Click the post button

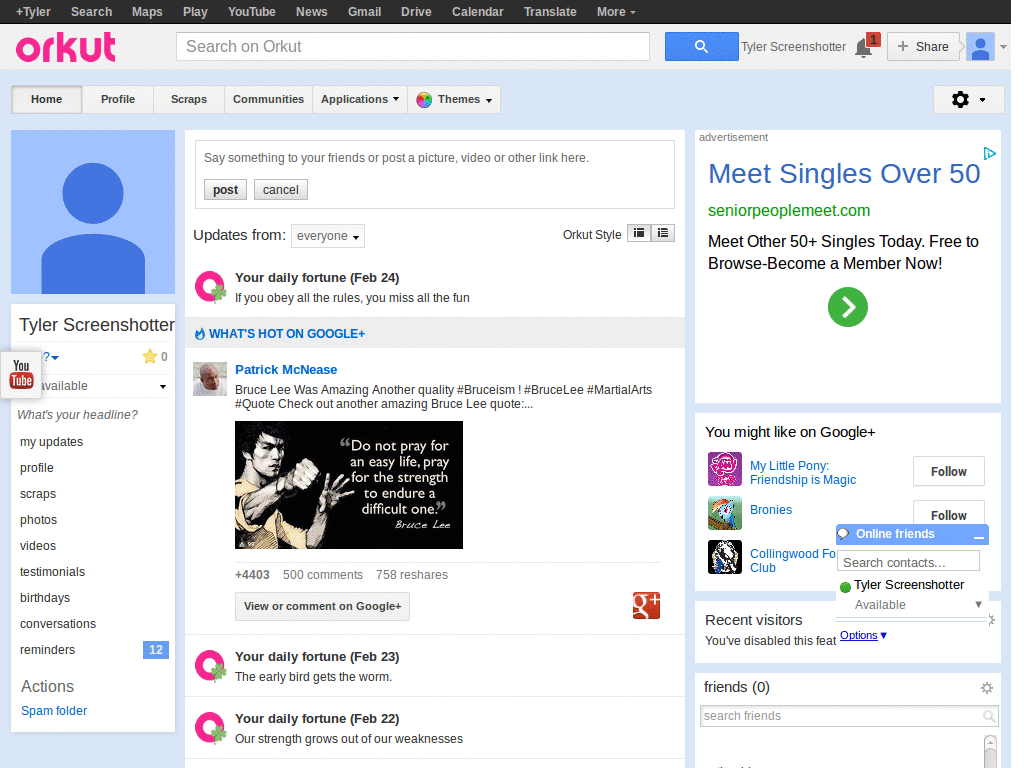[225, 189]
